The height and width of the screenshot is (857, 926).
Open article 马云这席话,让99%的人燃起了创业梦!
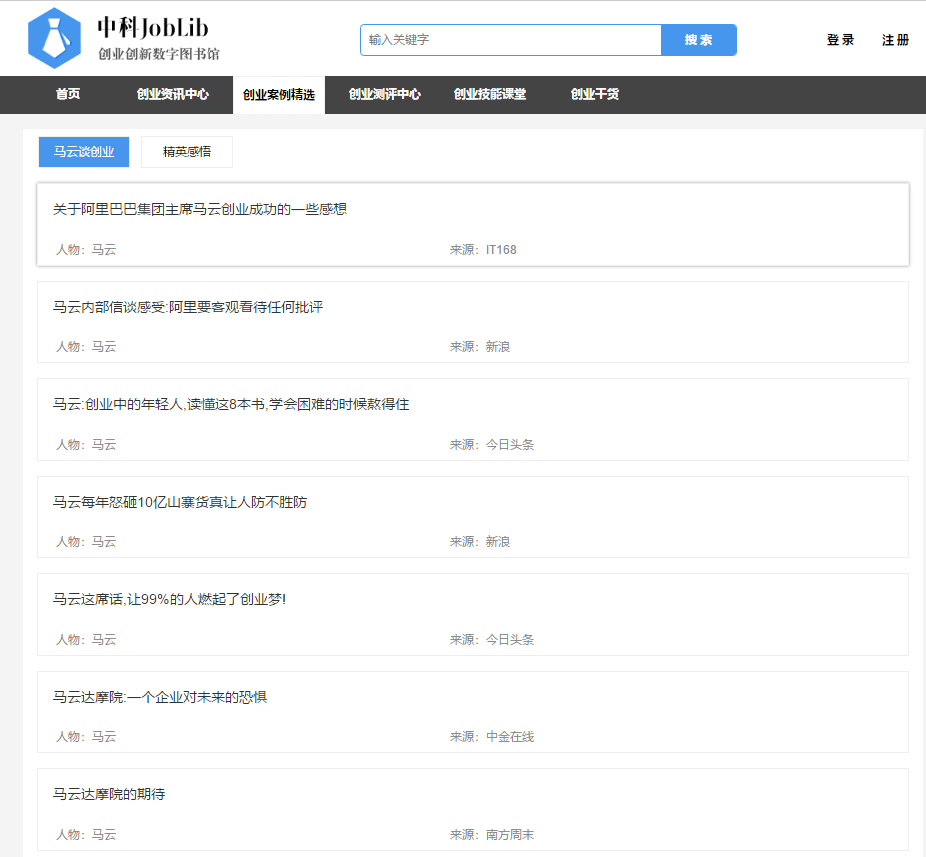(x=169, y=599)
